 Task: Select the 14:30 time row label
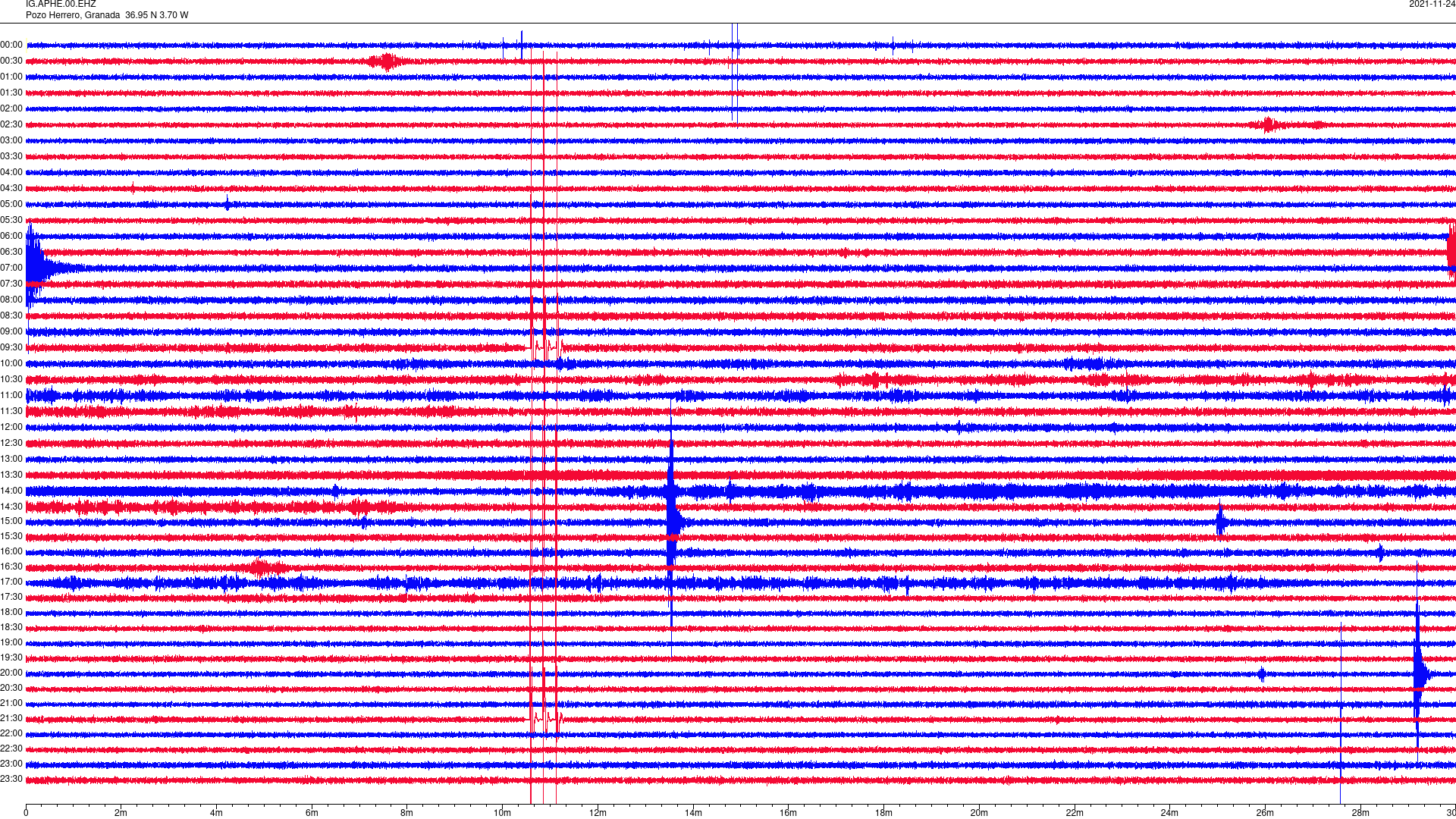11,507
